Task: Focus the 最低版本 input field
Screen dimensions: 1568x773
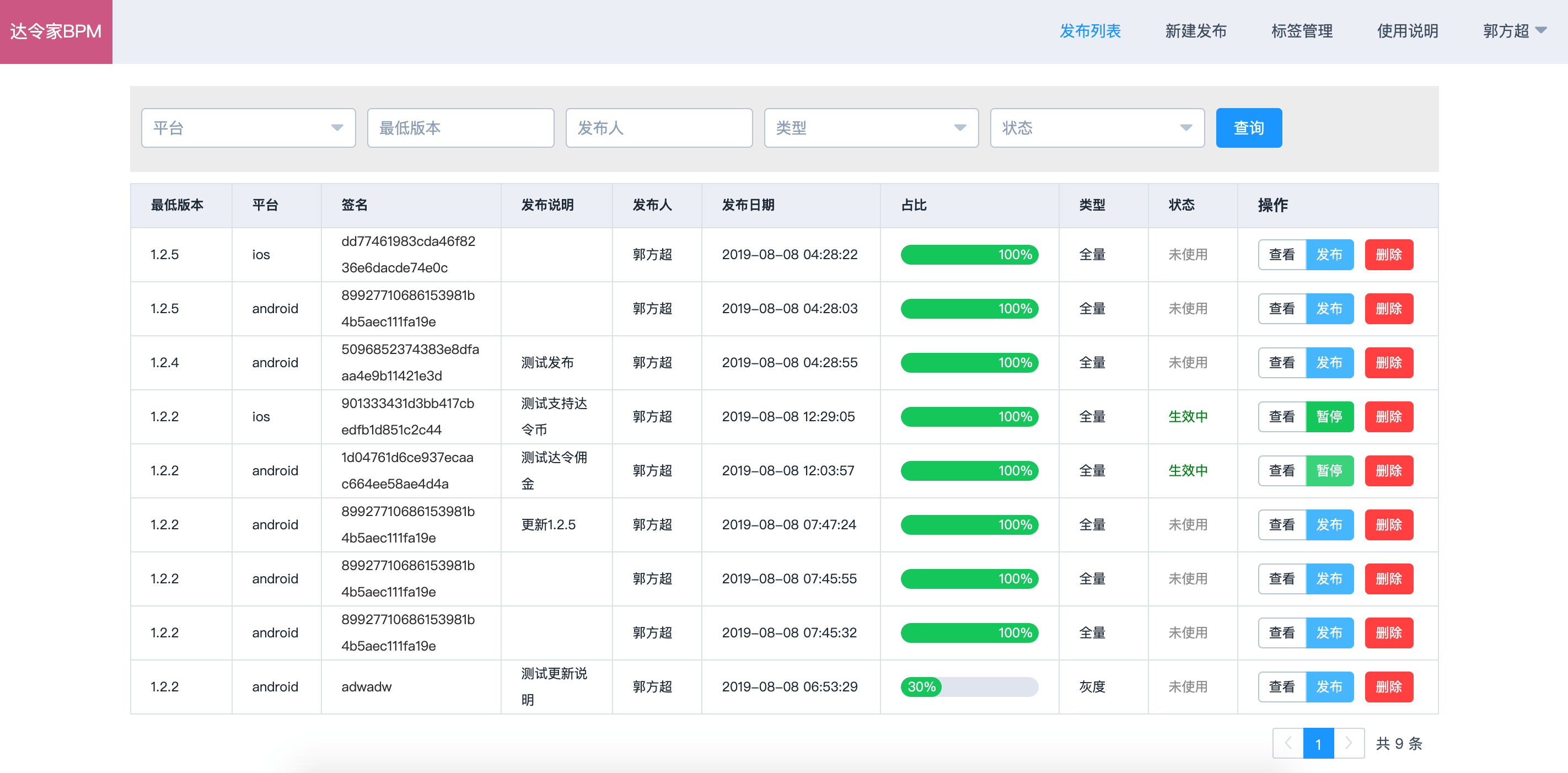Action: click(x=460, y=128)
